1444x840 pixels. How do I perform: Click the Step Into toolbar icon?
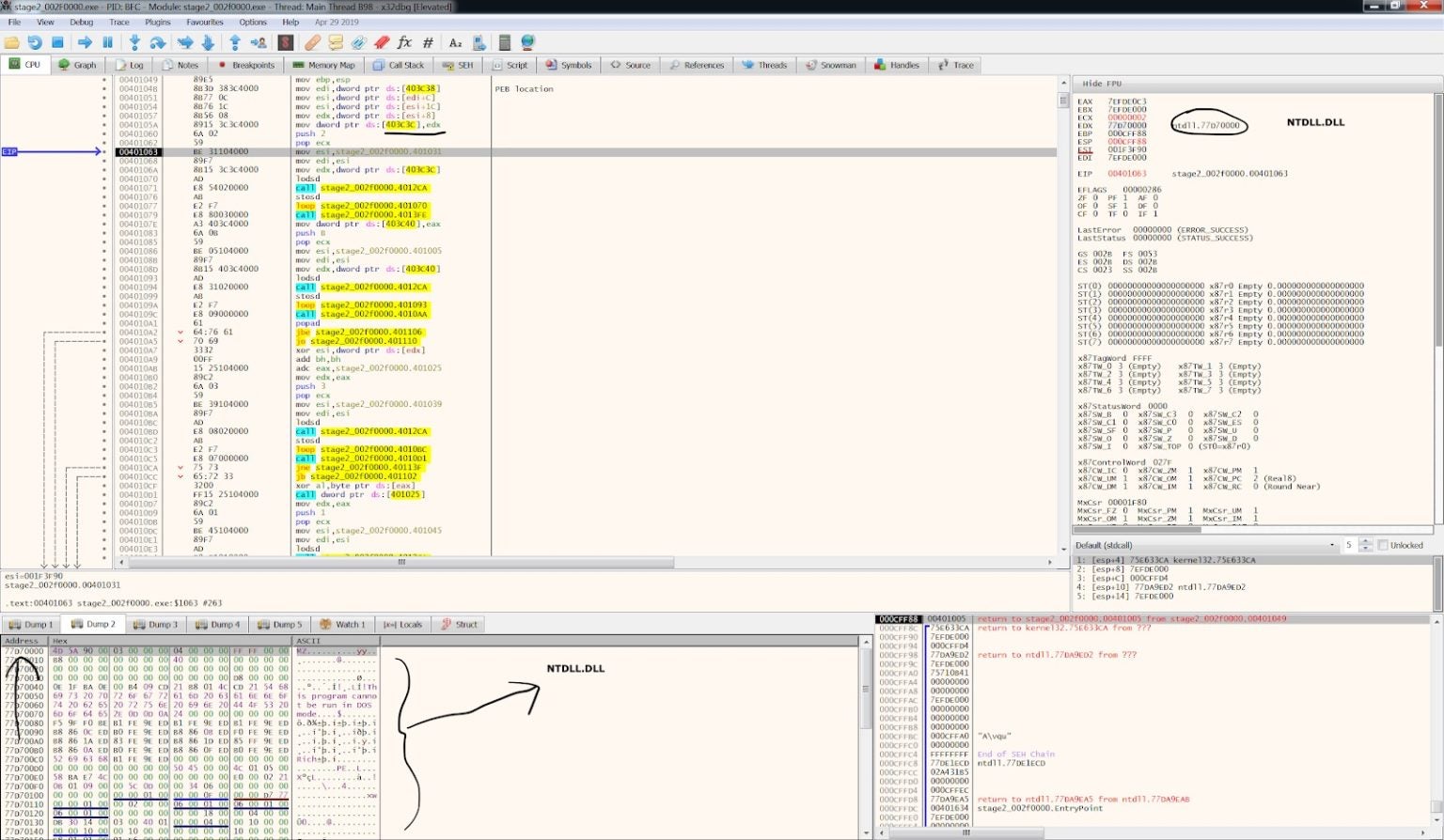[134, 42]
